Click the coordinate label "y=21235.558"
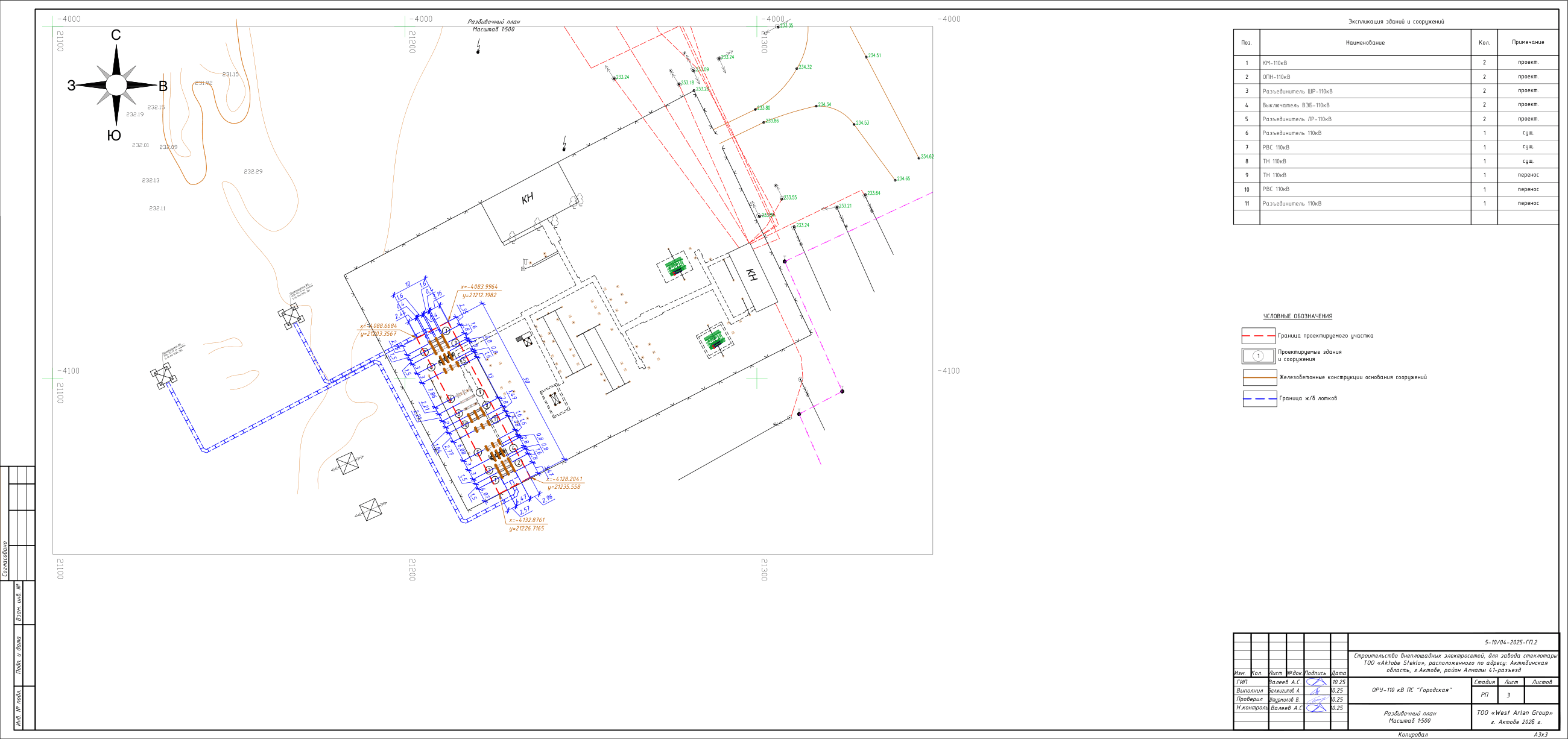1568x739 pixels. [x=564, y=487]
